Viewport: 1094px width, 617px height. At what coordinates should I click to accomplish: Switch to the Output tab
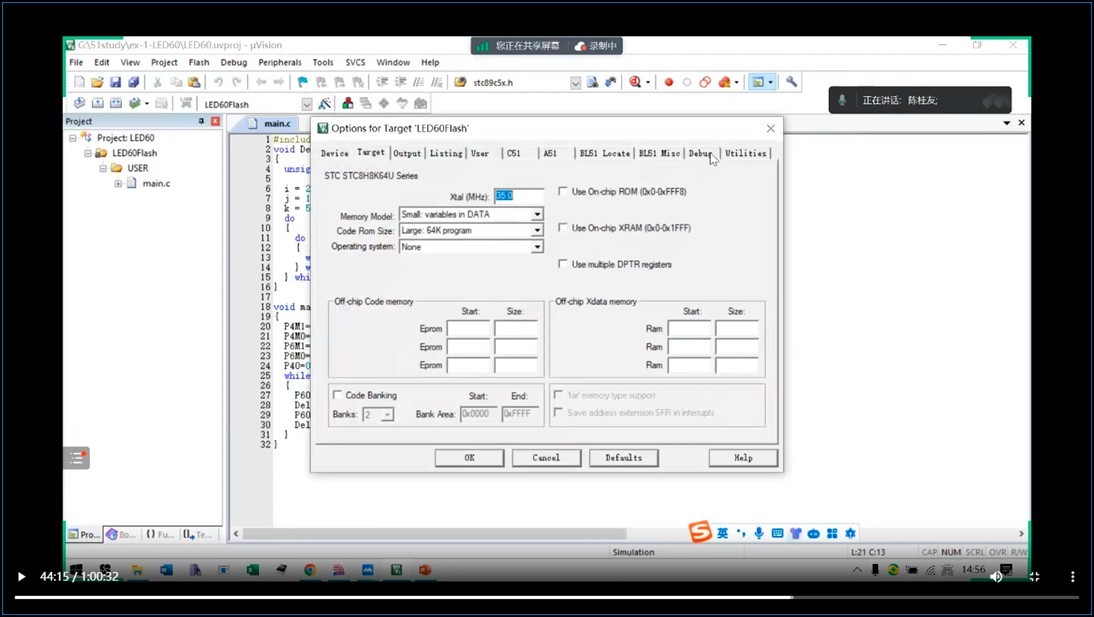coord(407,153)
